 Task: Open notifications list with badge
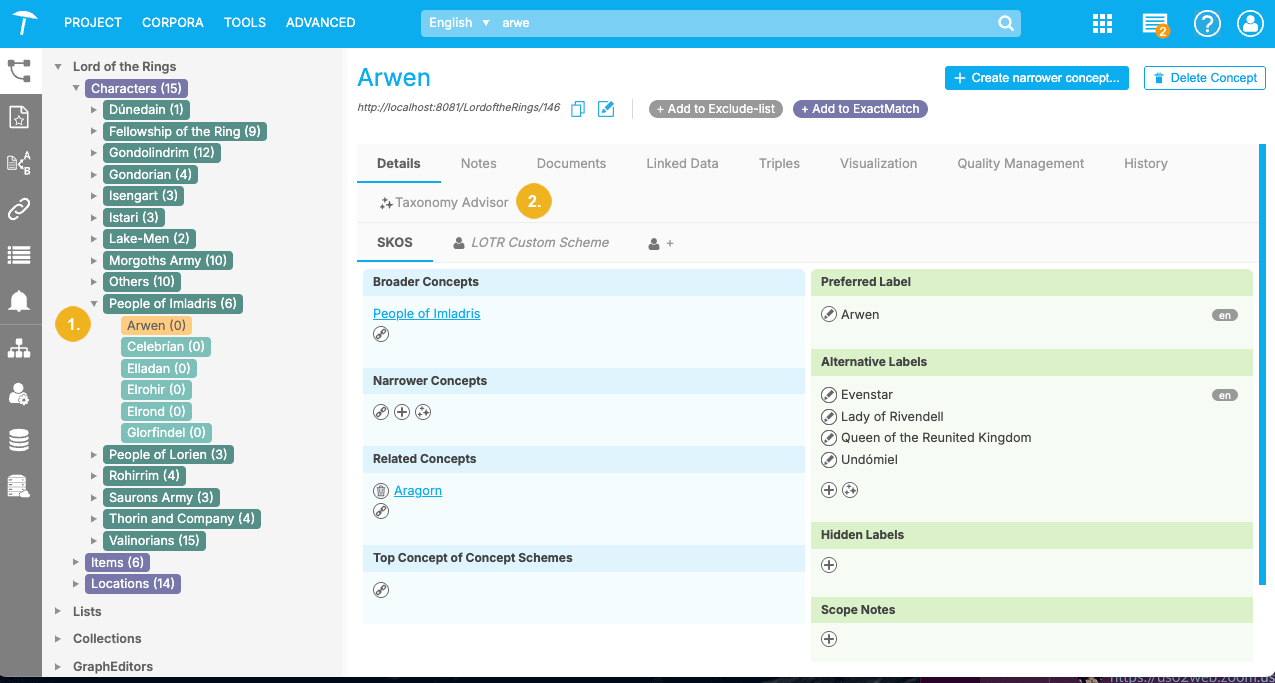click(x=1154, y=24)
